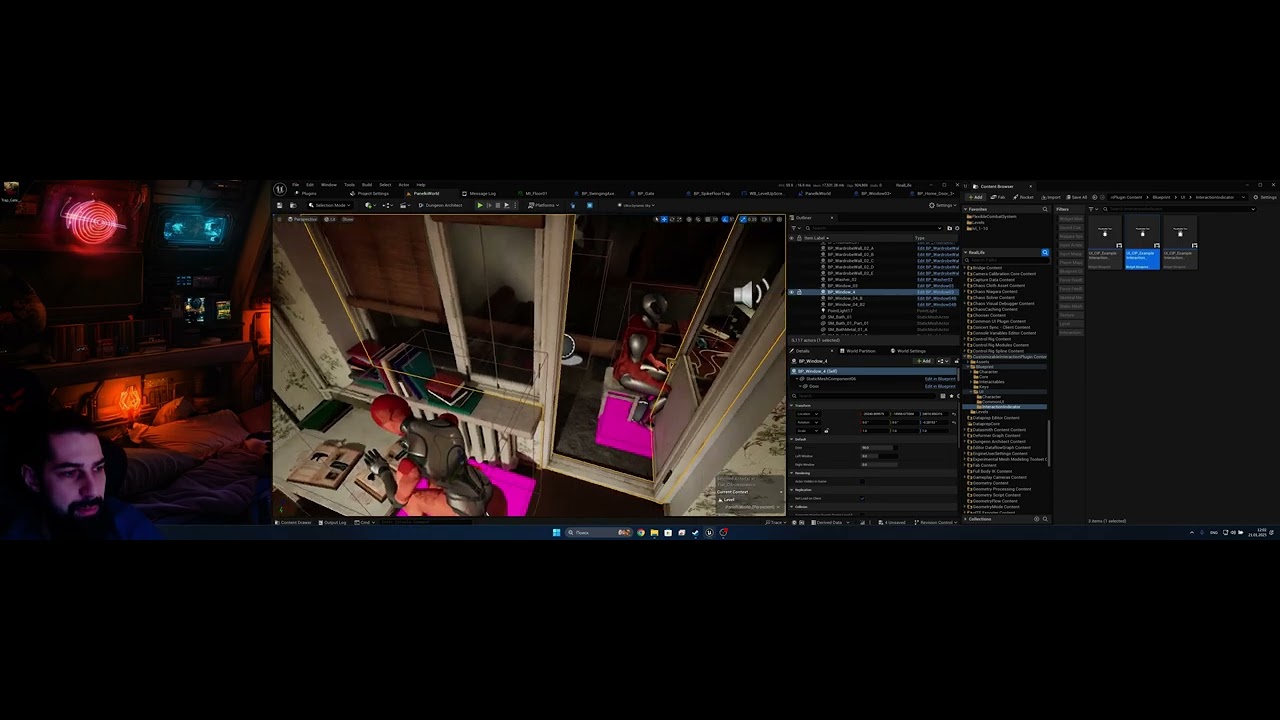Open the Selection Mode dropdown

point(330,205)
